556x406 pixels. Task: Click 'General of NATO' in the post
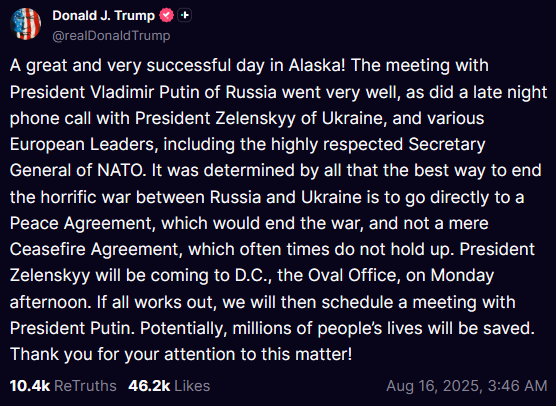click(x=78, y=171)
